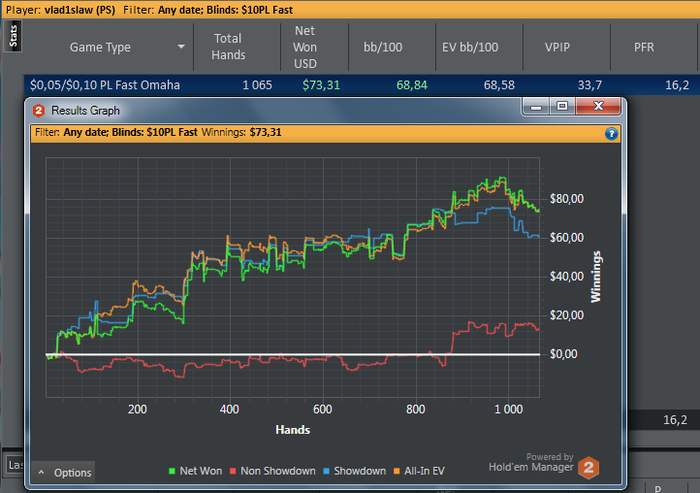Sort by PFR column header
Screen dimensions: 700x493
644,47
